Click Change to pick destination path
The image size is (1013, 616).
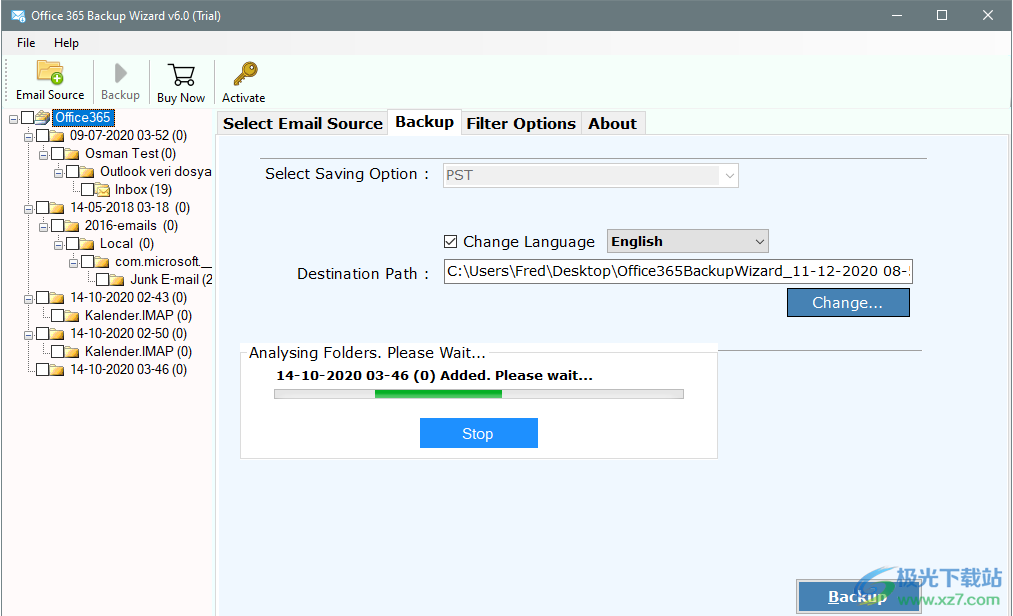coord(848,302)
